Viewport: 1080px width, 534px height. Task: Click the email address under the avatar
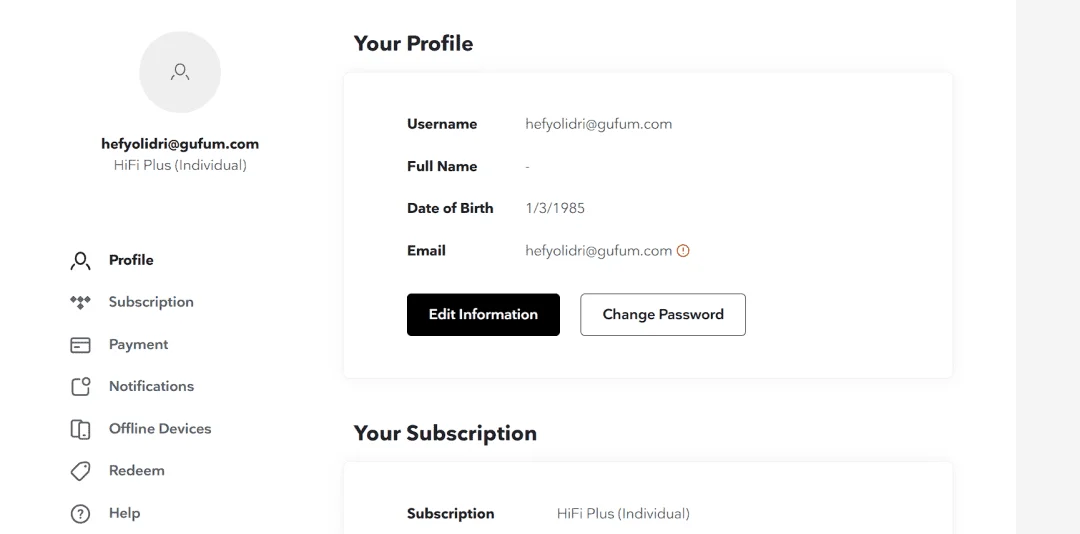[x=180, y=144]
